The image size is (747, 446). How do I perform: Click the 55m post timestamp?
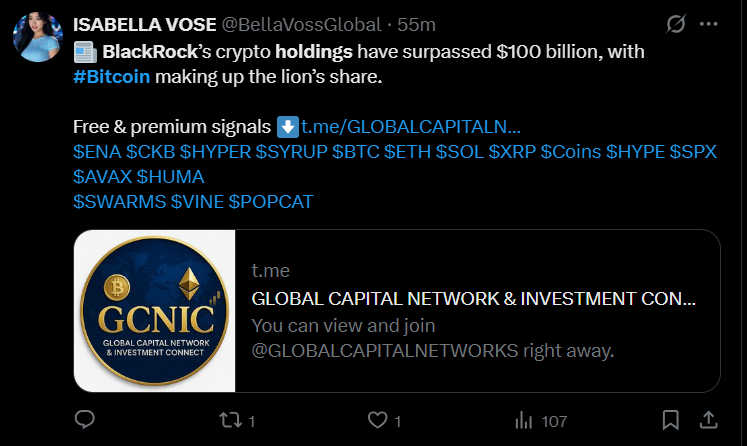416,25
